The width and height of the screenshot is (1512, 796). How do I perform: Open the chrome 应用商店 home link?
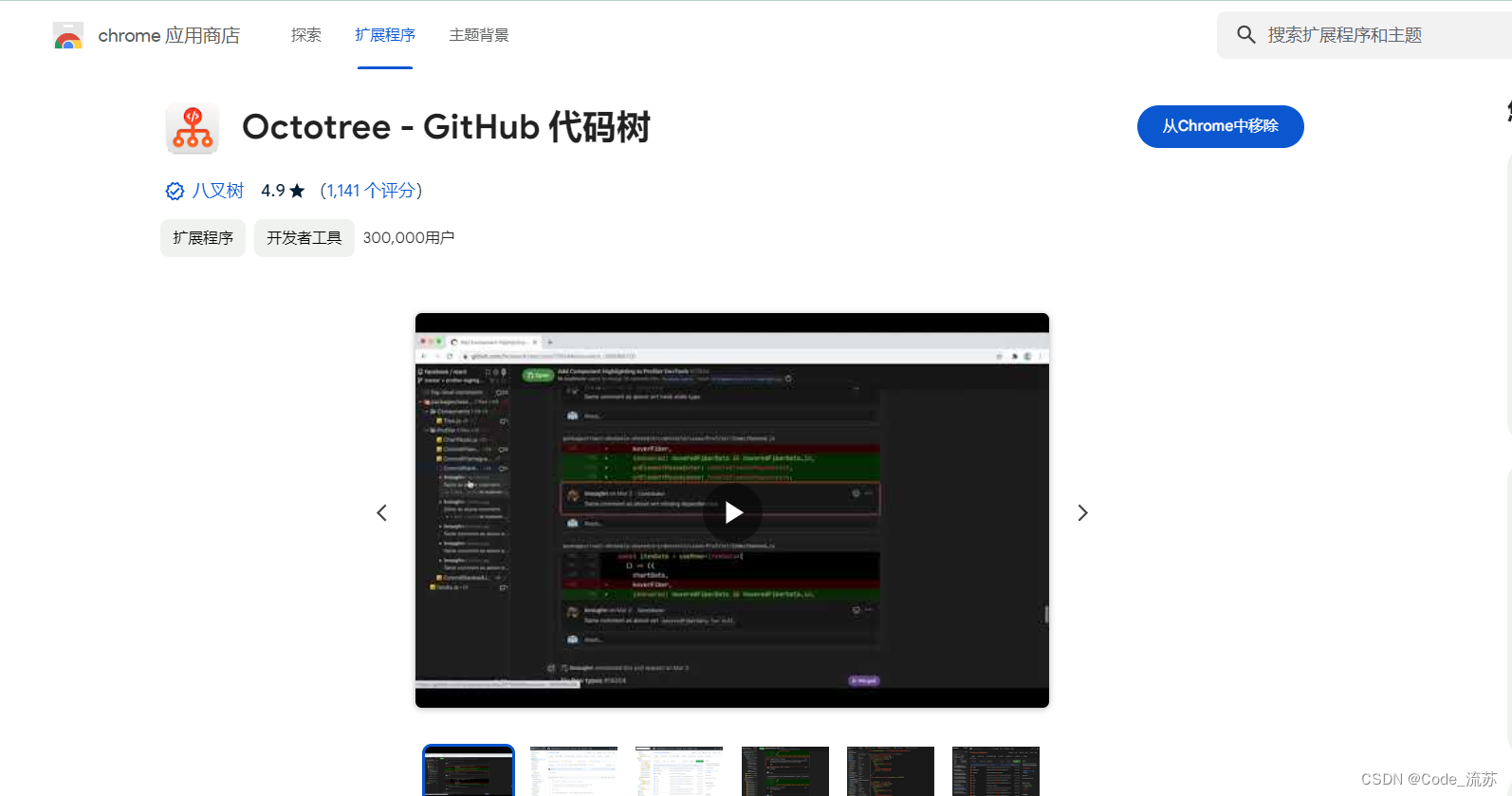(x=169, y=36)
